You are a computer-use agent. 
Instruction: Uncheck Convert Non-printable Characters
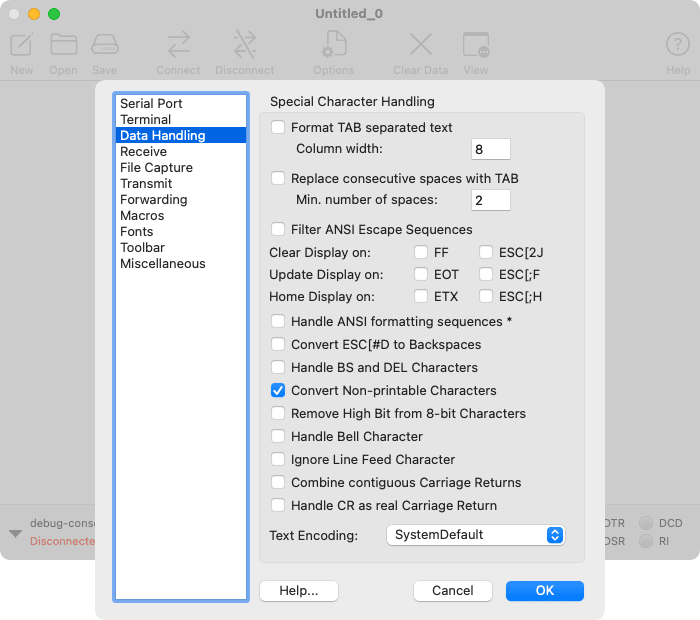[278, 391]
